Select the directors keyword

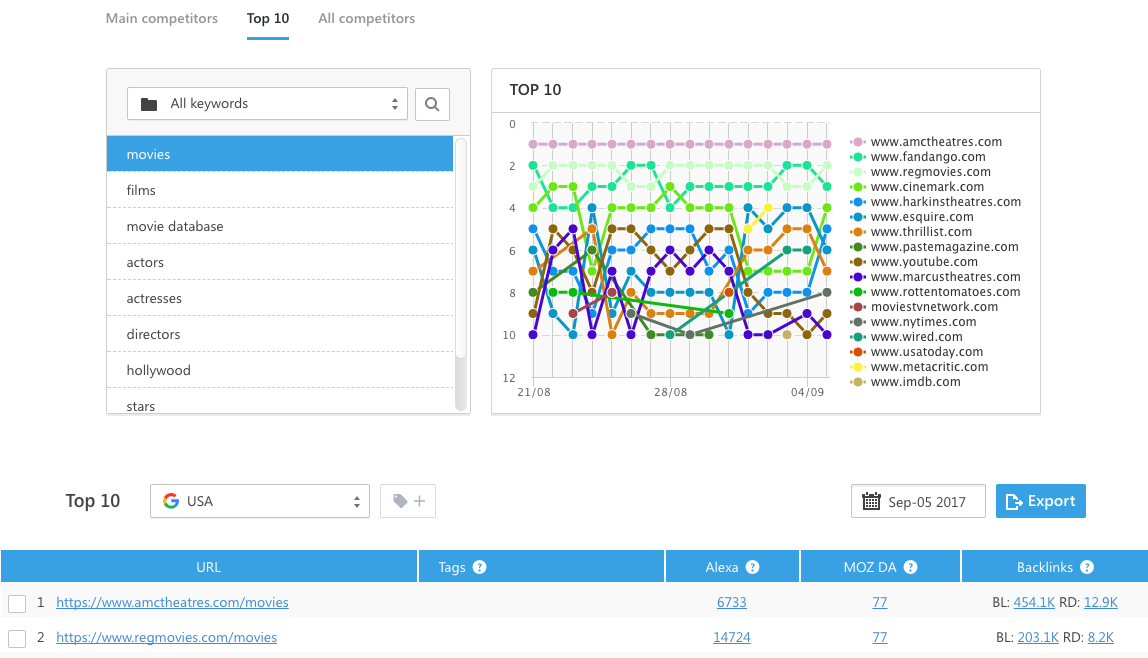pos(280,334)
